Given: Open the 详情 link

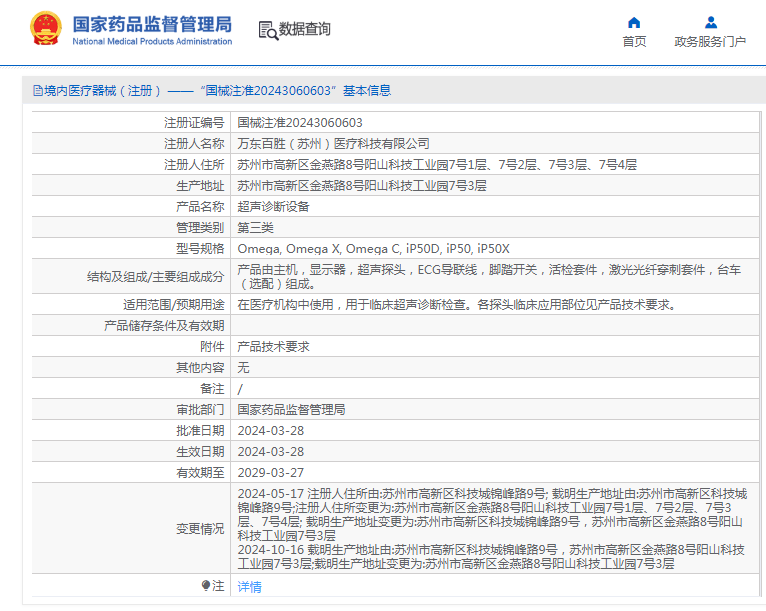Looking at the screenshot, I should [x=249, y=587].
